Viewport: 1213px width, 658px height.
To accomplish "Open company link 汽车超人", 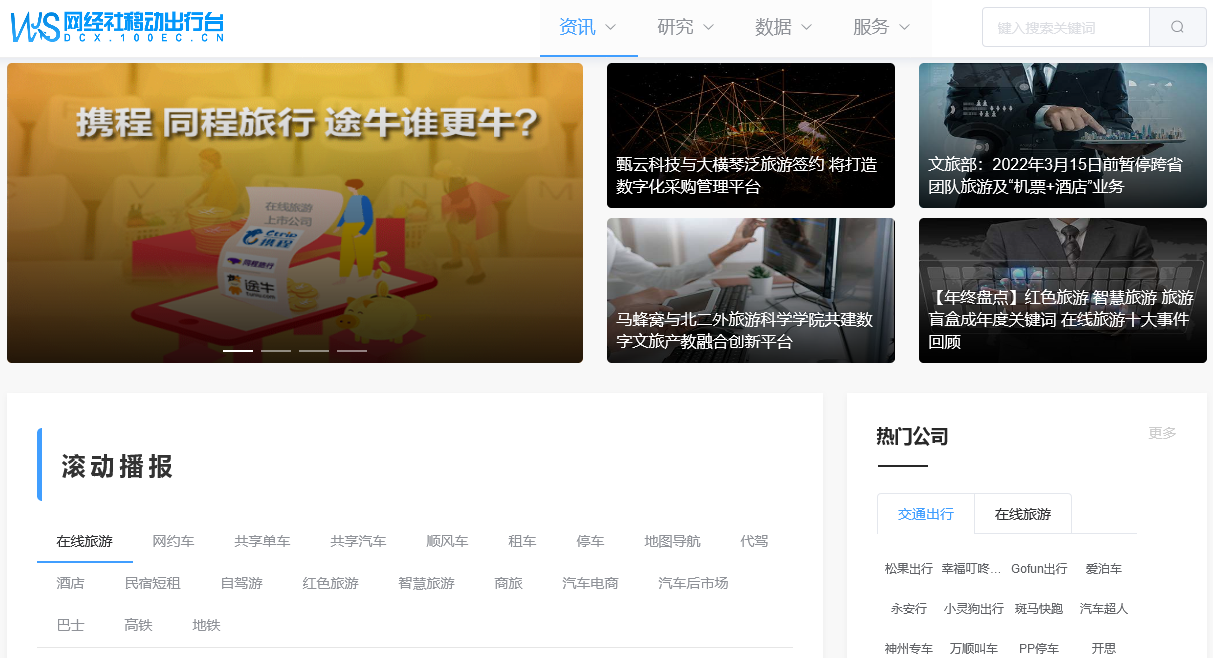I will (x=1104, y=609).
